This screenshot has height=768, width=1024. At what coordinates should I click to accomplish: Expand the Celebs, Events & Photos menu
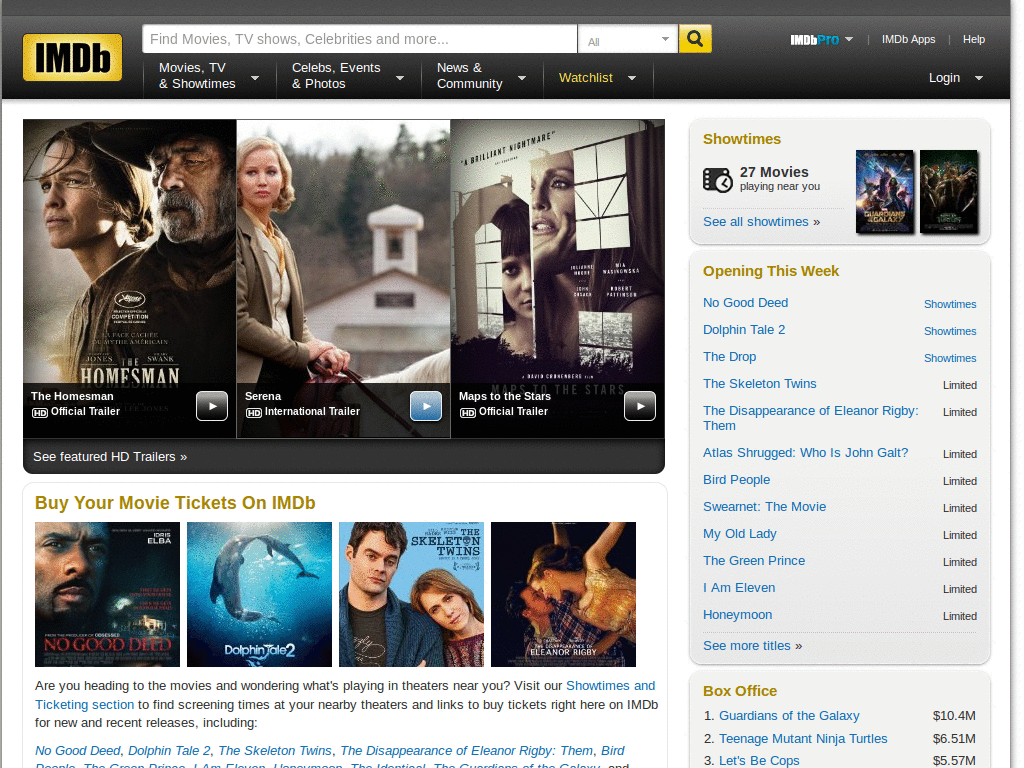point(348,76)
